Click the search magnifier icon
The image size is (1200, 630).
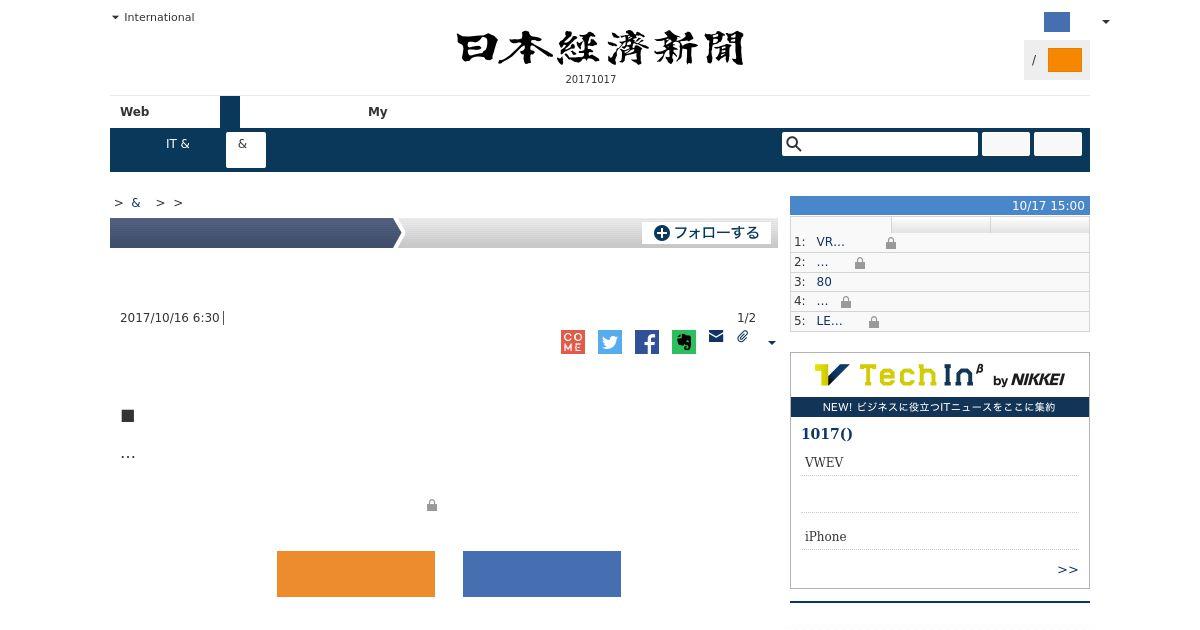pos(794,144)
